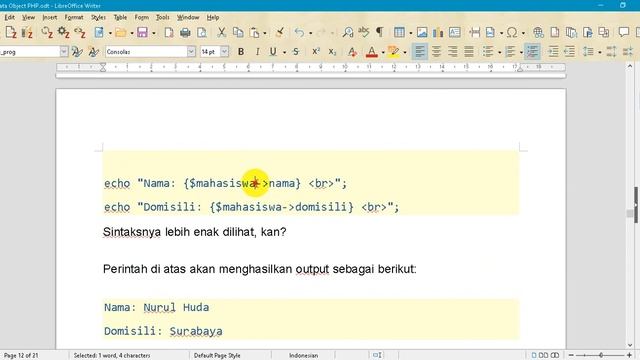Click the Insert Text Box icon
Screen dimensions: 640x360
(454, 32)
